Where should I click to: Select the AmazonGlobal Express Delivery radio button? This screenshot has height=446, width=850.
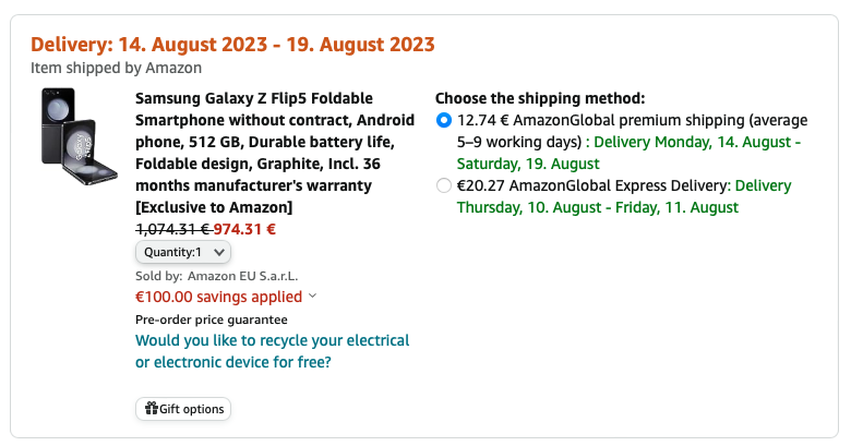pos(444,186)
